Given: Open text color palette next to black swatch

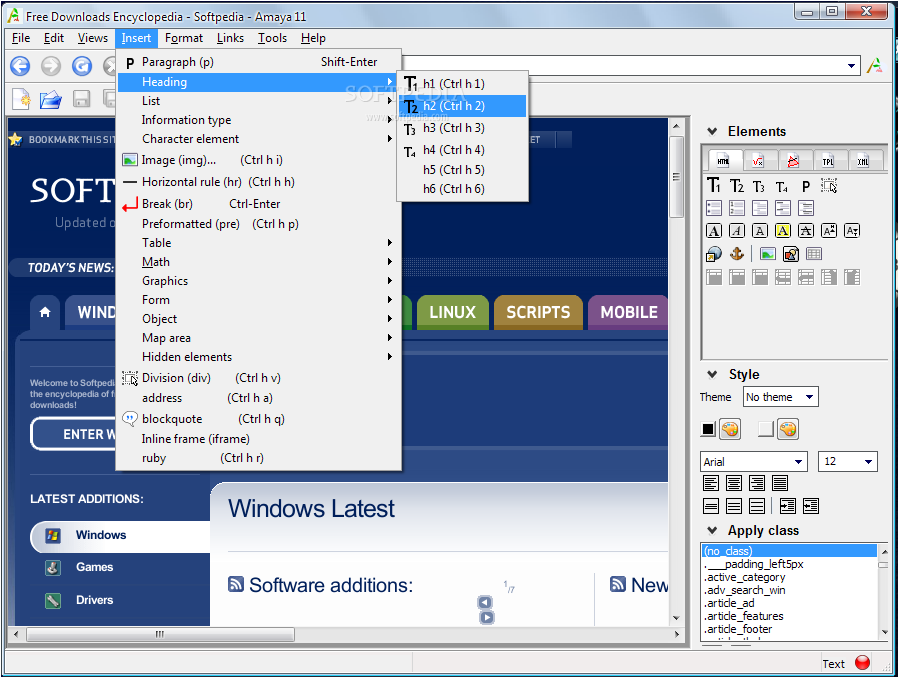Looking at the screenshot, I should pos(730,429).
